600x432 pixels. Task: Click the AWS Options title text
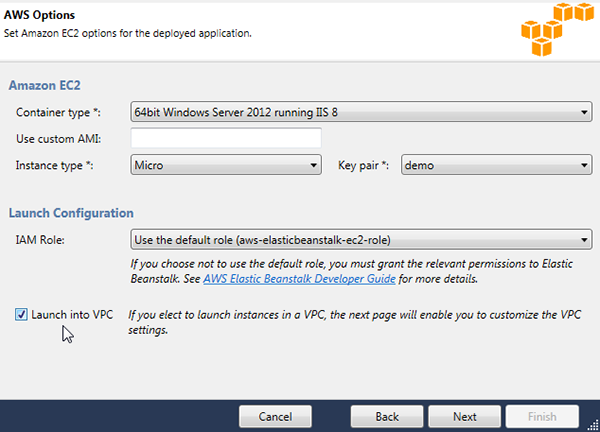point(39,15)
